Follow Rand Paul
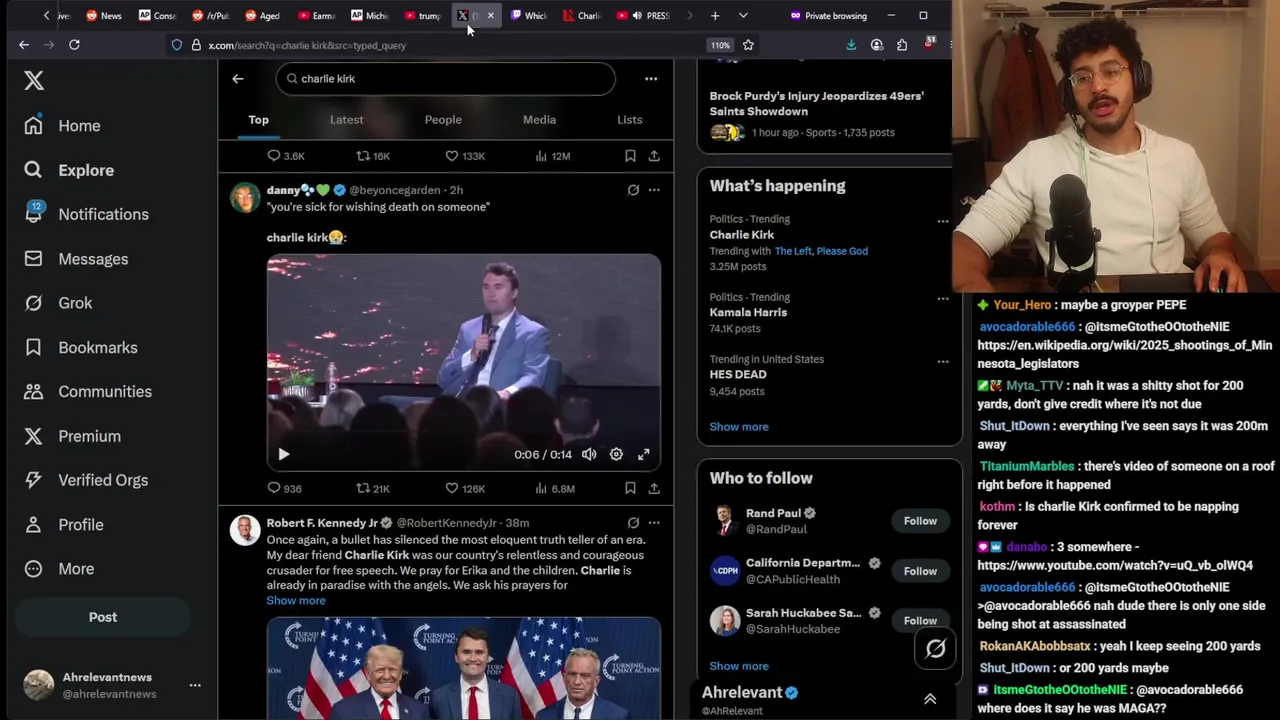Screen dimensions: 1280x720 tap(920, 521)
